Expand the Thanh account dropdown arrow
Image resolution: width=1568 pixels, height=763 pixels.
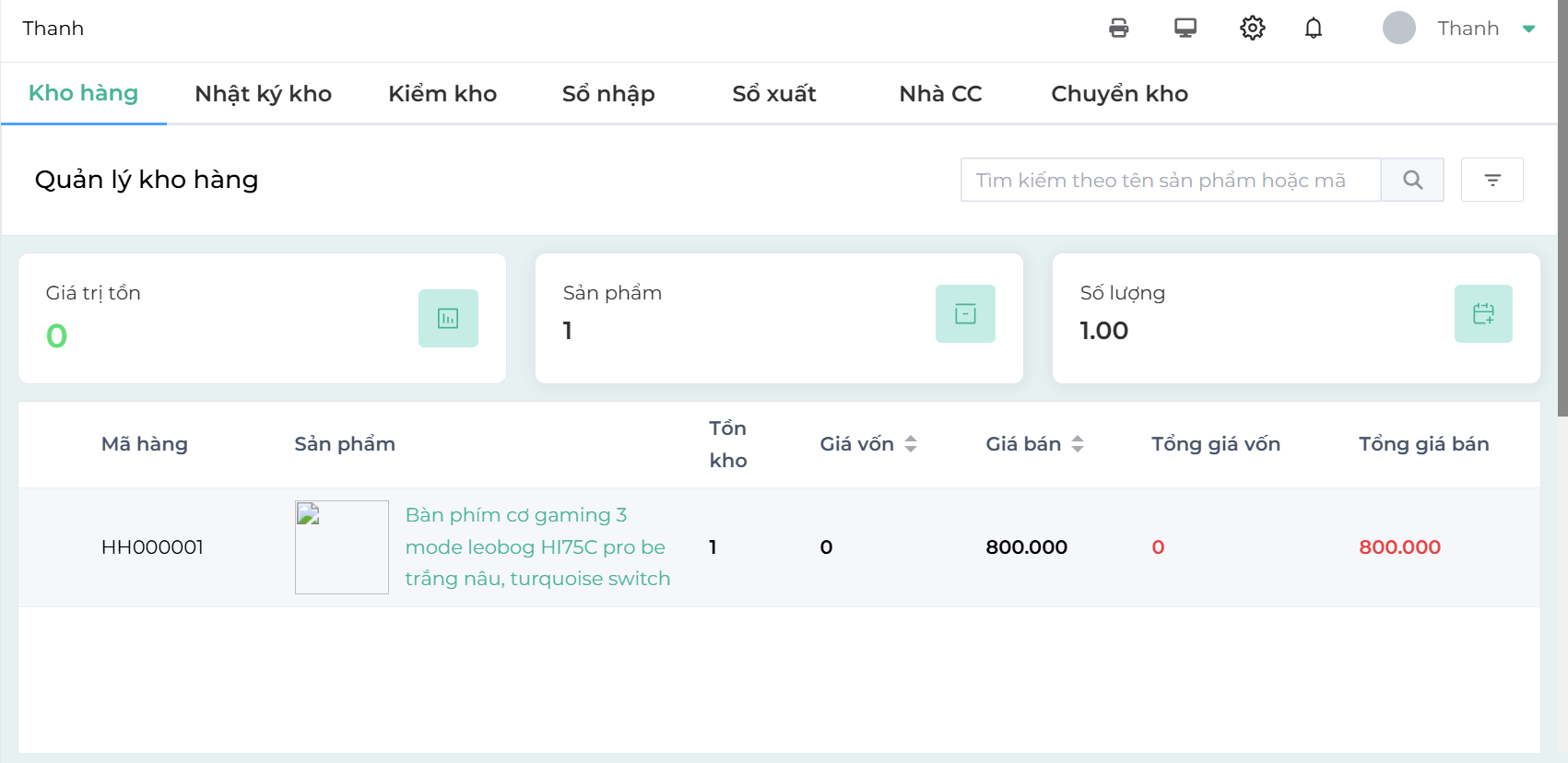coord(1528,29)
